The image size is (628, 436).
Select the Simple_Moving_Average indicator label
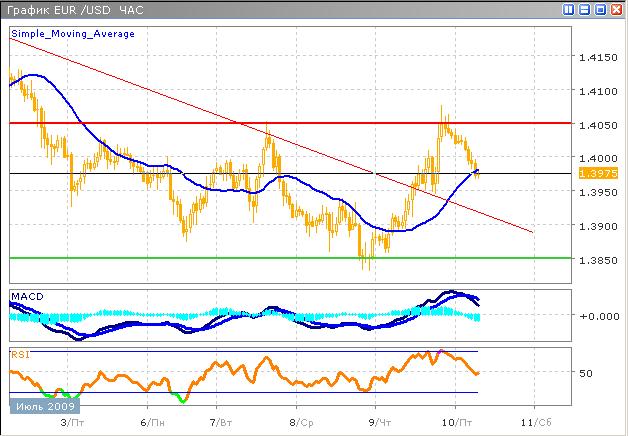(73, 34)
